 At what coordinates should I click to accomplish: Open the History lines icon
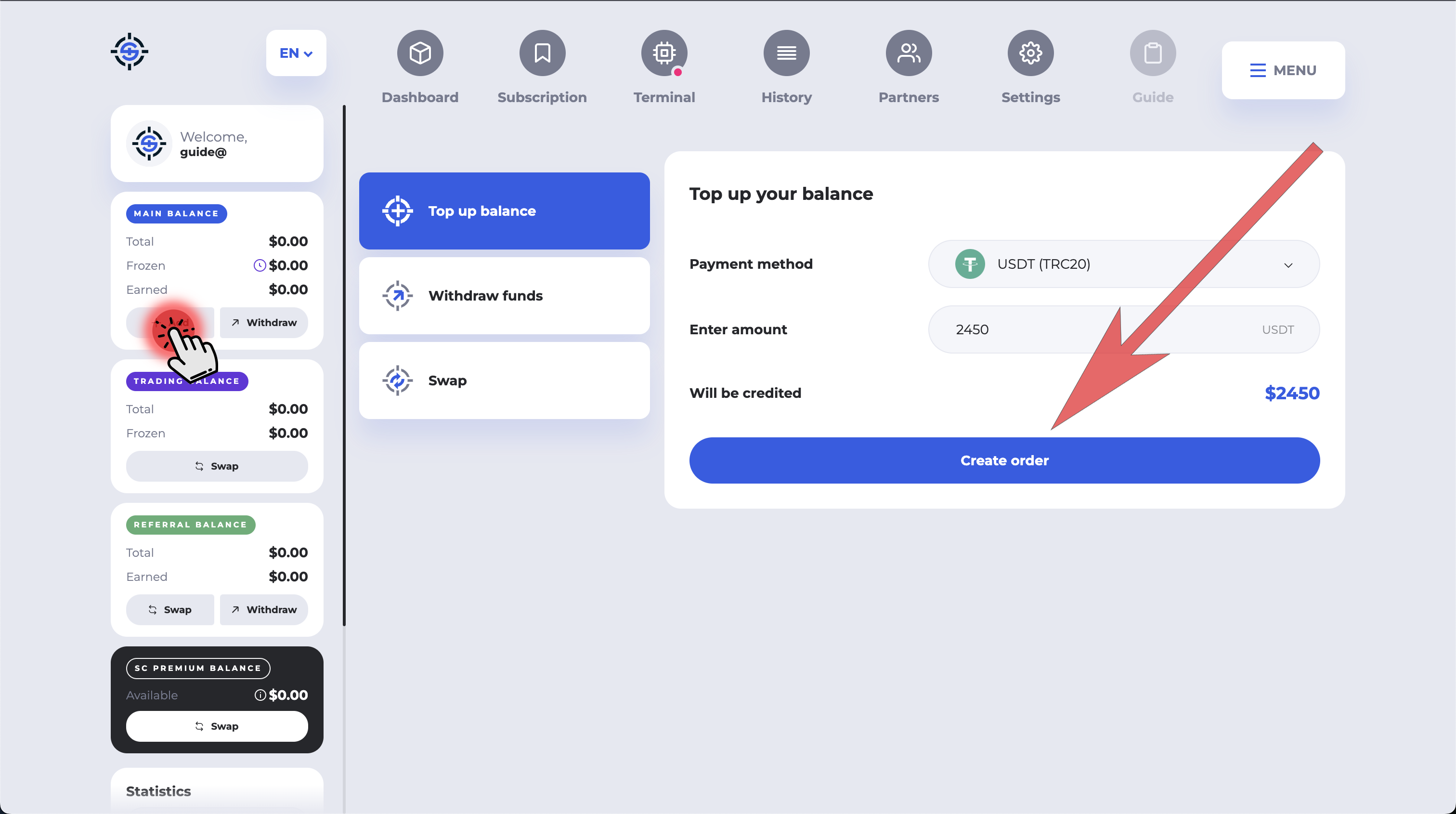click(x=786, y=53)
